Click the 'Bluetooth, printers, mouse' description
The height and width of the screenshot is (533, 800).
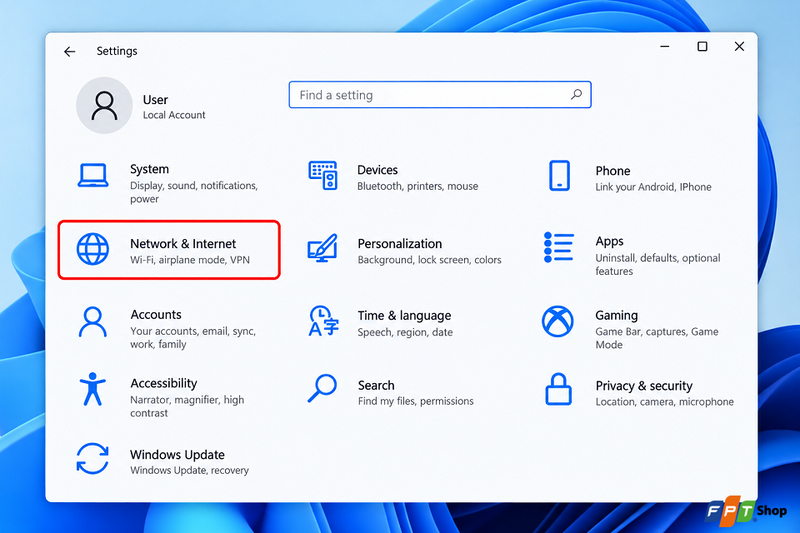click(418, 187)
